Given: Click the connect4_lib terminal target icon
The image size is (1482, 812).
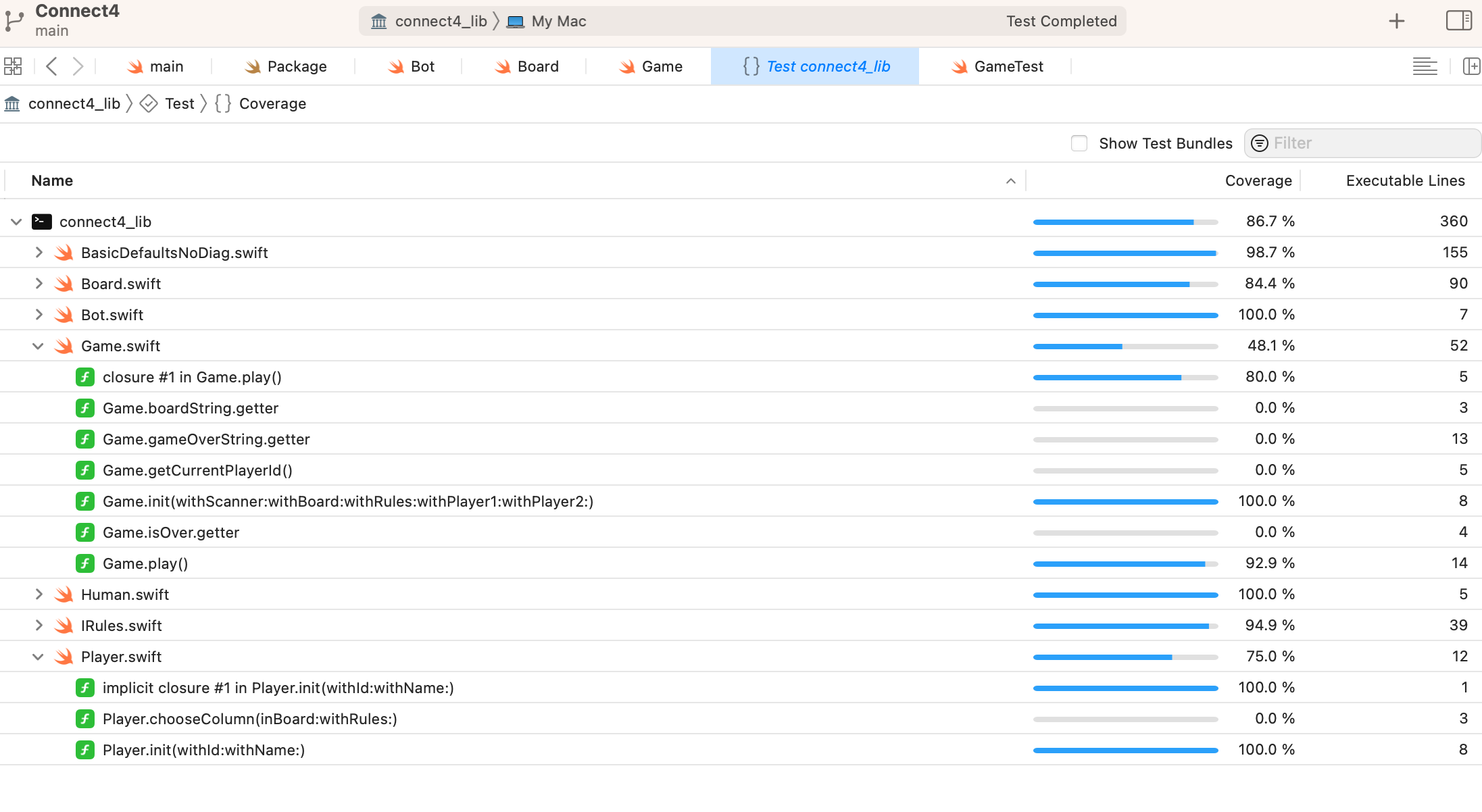Looking at the screenshot, I should [x=42, y=222].
